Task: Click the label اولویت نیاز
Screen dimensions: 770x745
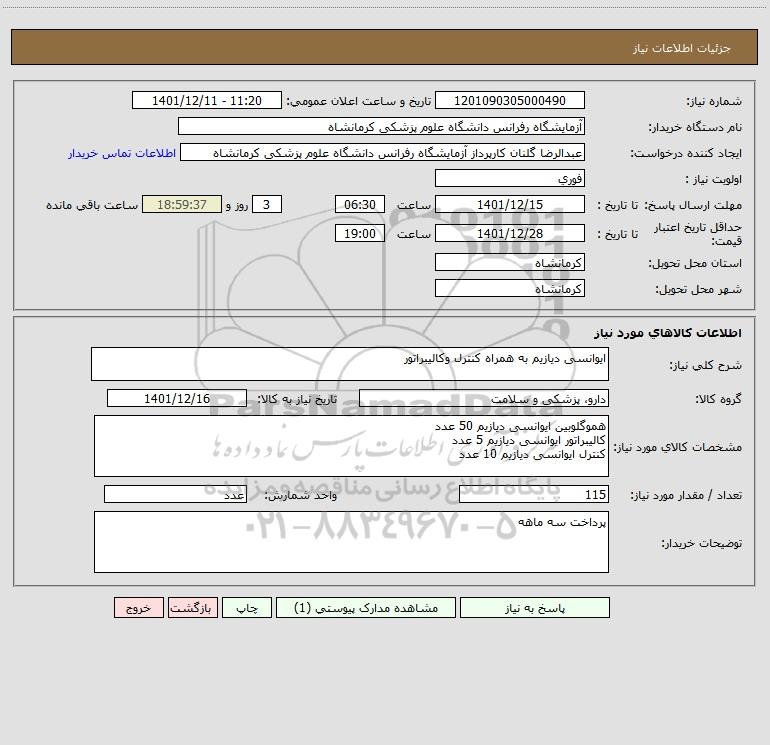Action: pyautogui.click(x=714, y=180)
